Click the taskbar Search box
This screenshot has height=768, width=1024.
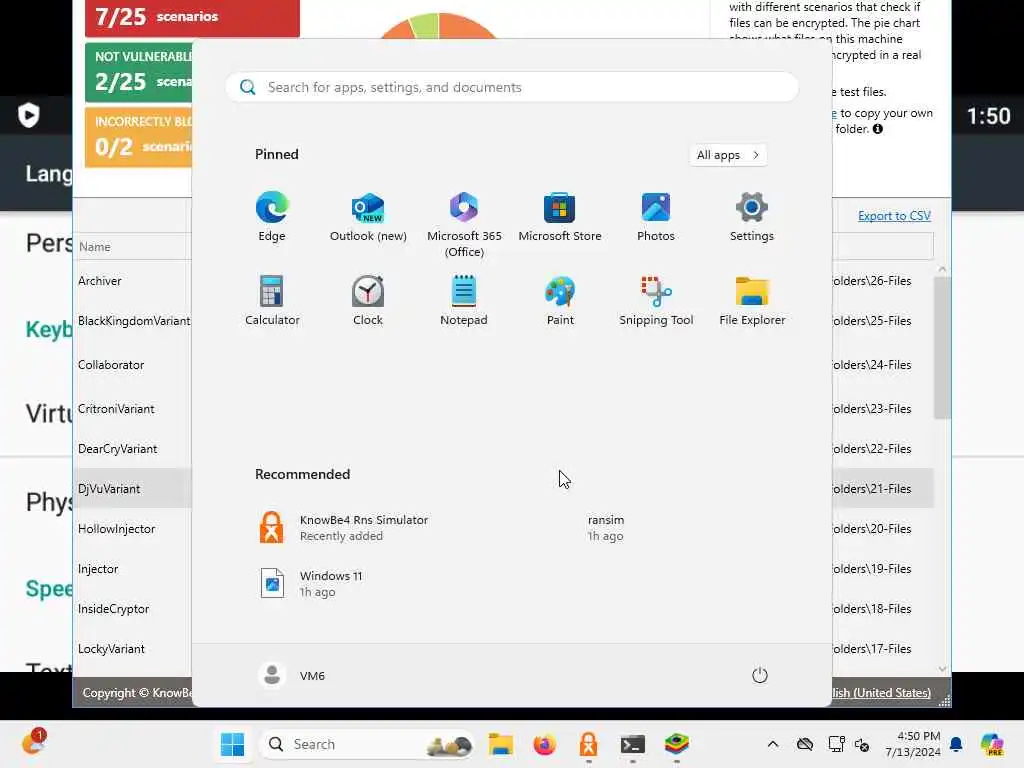point(367,744)
